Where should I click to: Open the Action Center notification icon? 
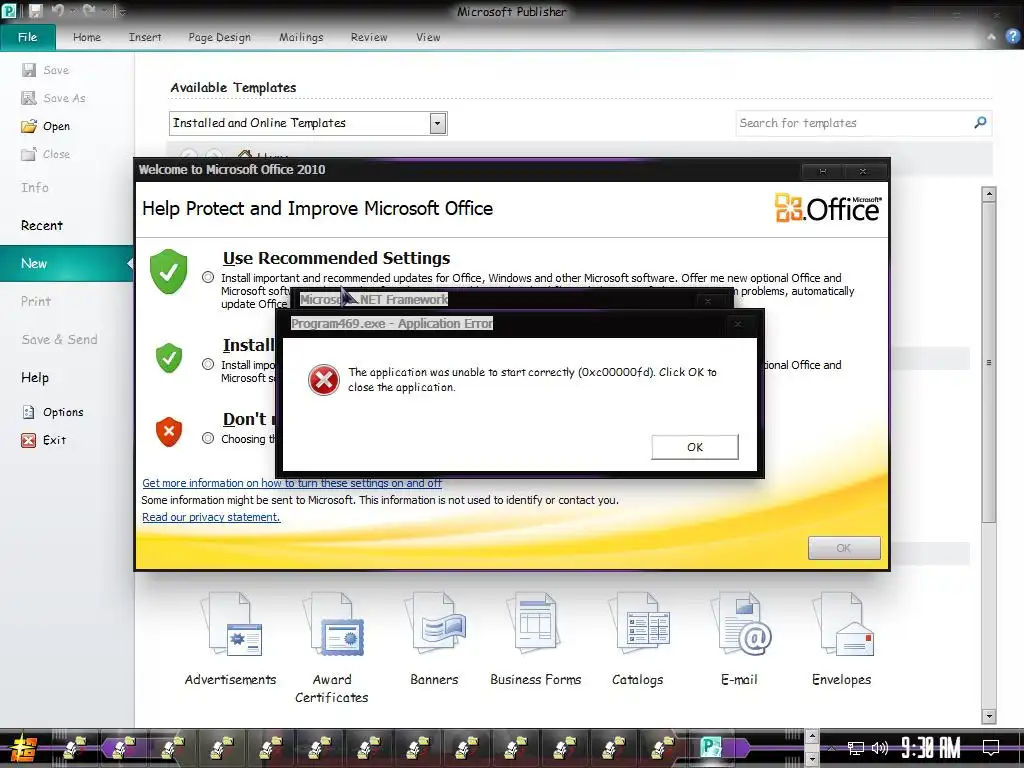(x=991, y=747)
